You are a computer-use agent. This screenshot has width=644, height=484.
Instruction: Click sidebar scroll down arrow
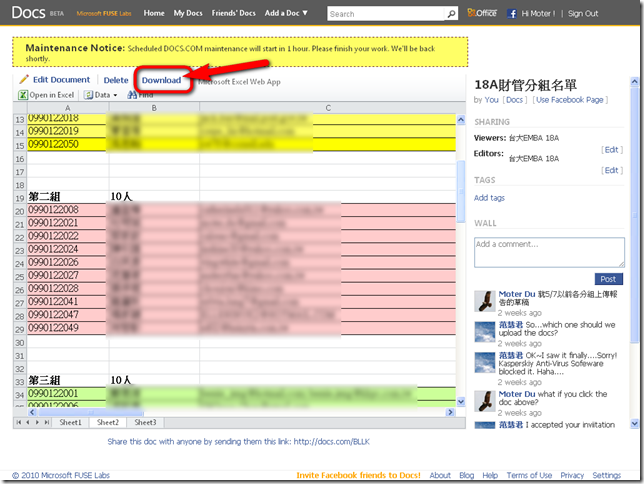coord(635,423)
